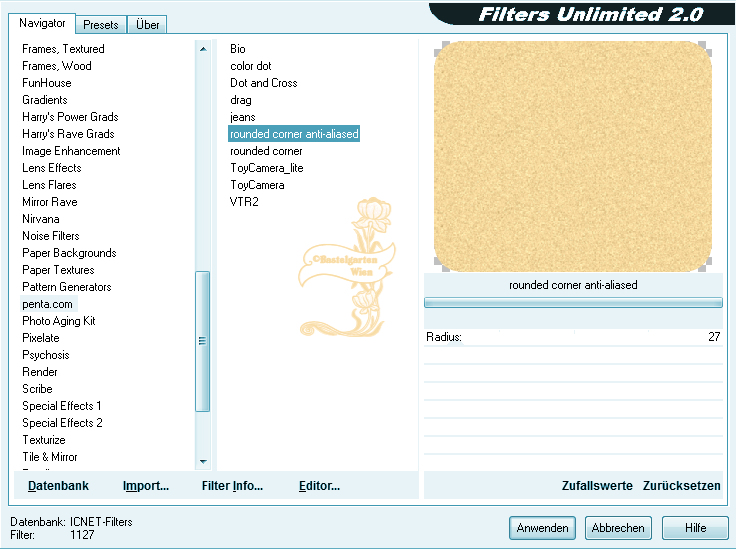Open help with Hilfe button
This screenshot has height=549, width=736.
pyautogui.click(x=695, y=528)
